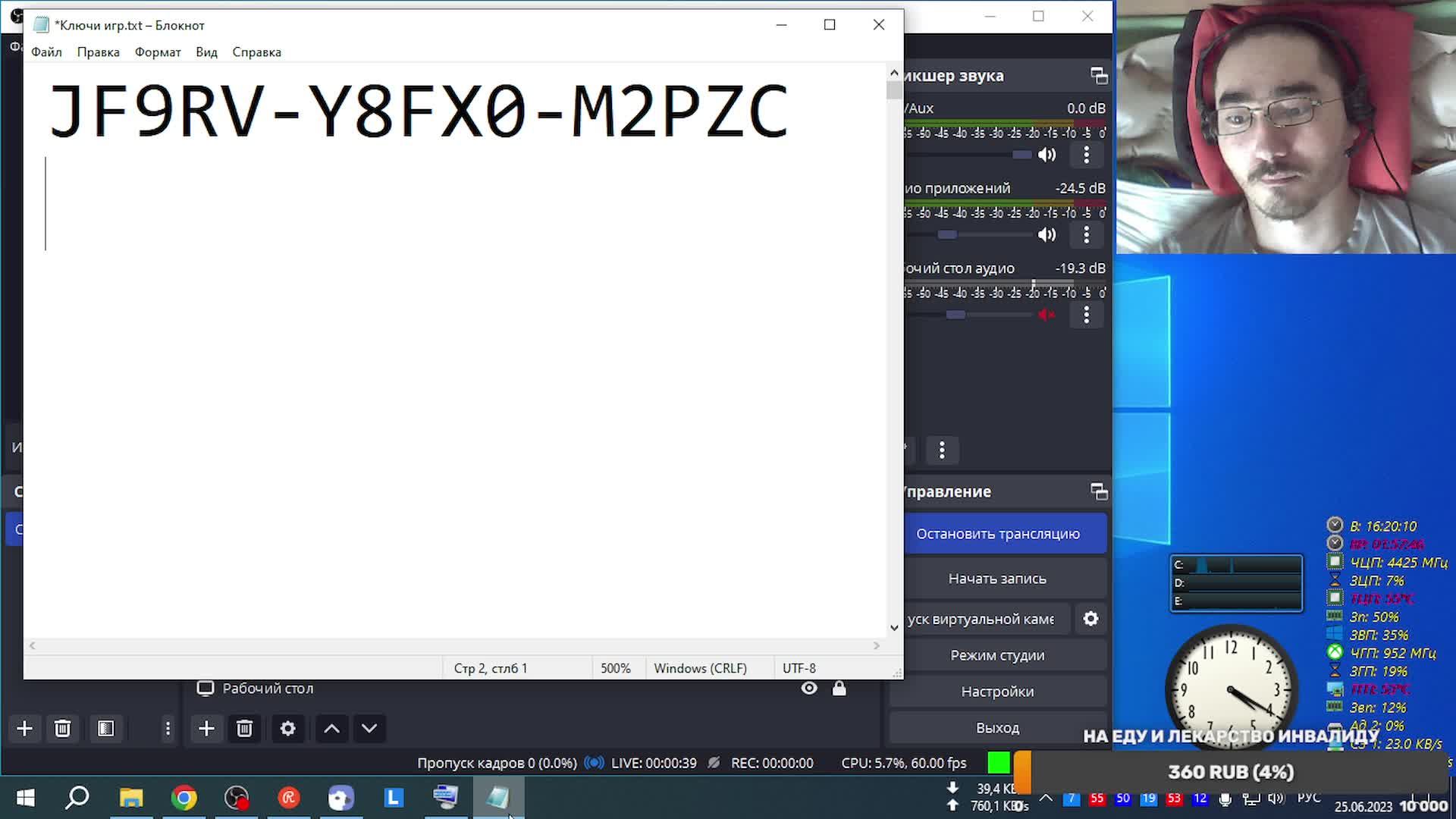Open desktop audio three-dot options menu
Image resolution: width=1456 pixels, height=819 pixels.
click(x=1086, y=315)
